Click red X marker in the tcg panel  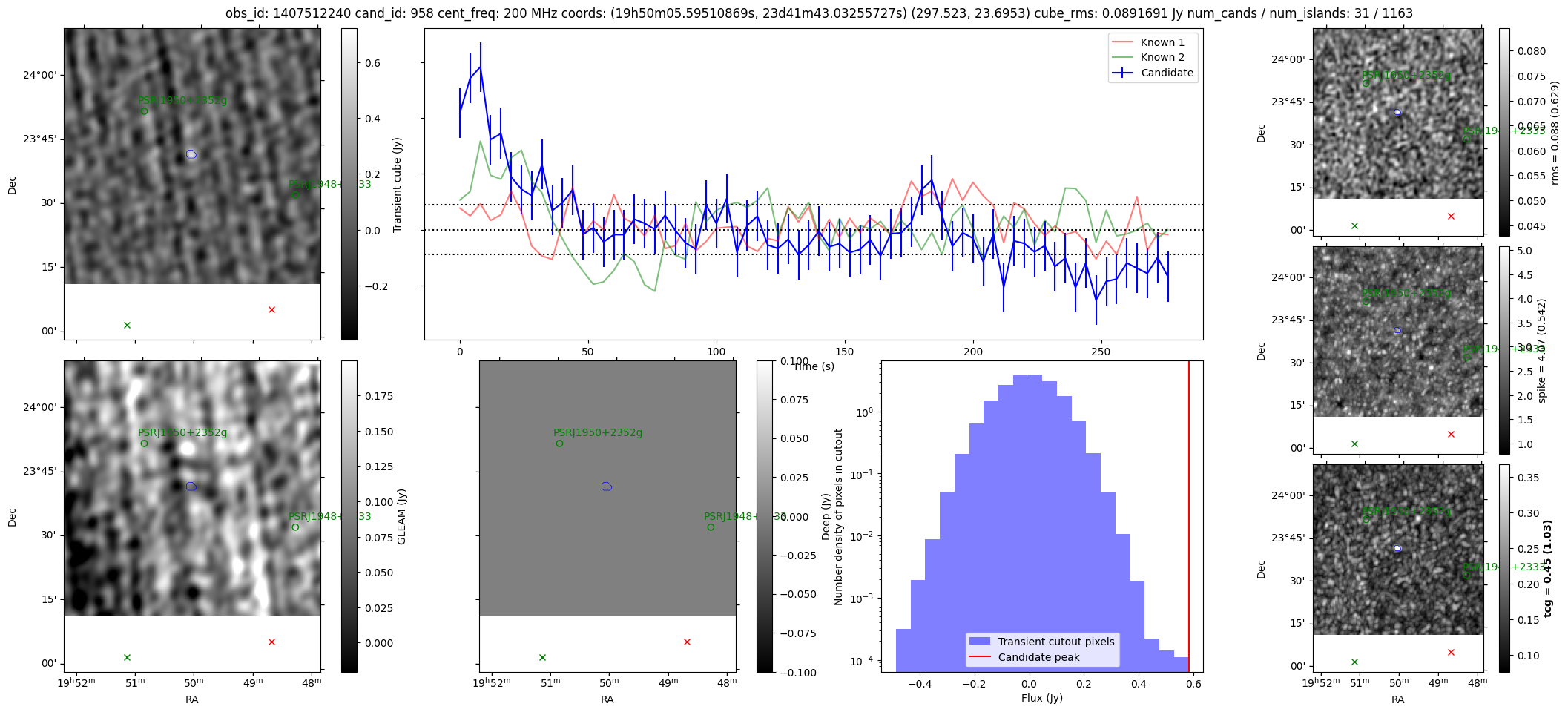click(1451, 652)
